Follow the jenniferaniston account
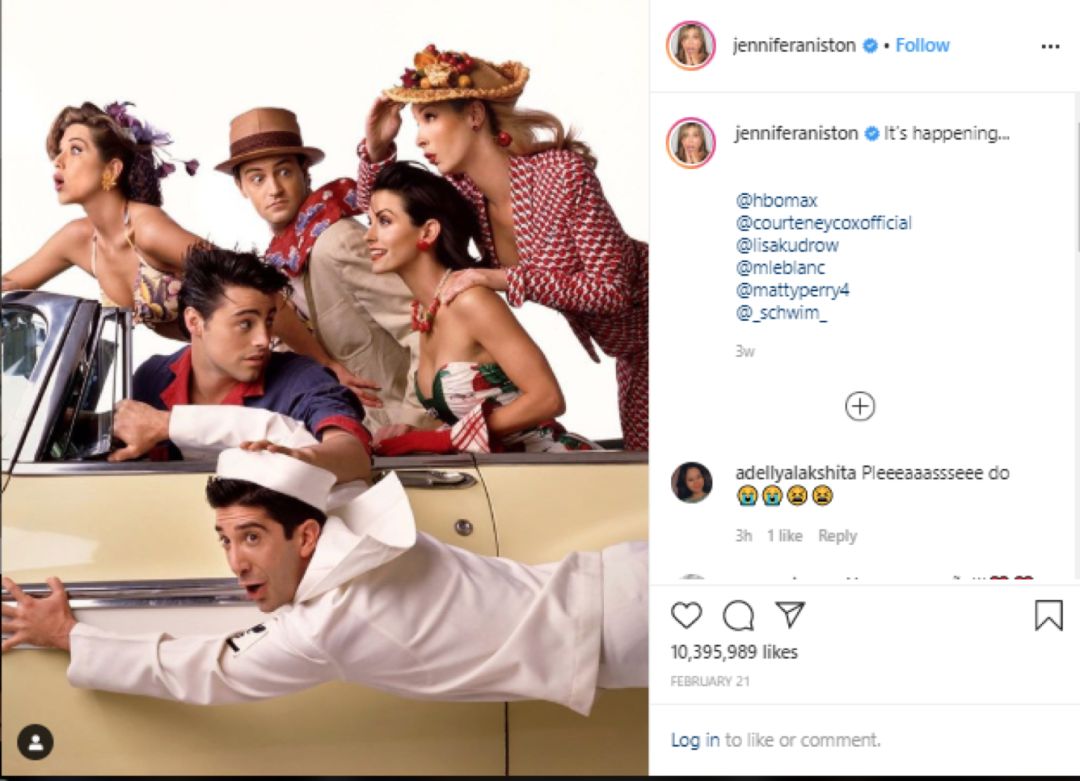 (922, 45)
